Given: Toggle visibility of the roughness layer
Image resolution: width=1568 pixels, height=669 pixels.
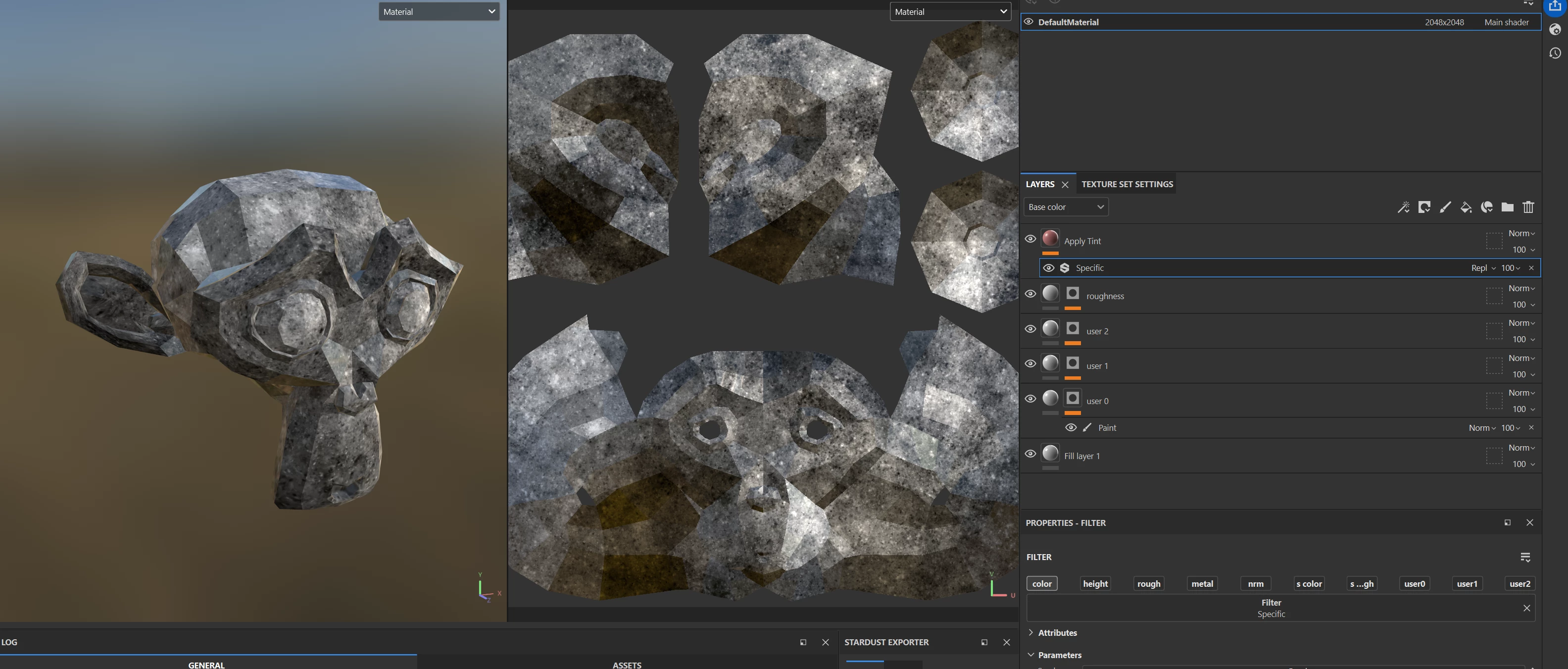Looking at the screenshot, I should (1030, 294).
